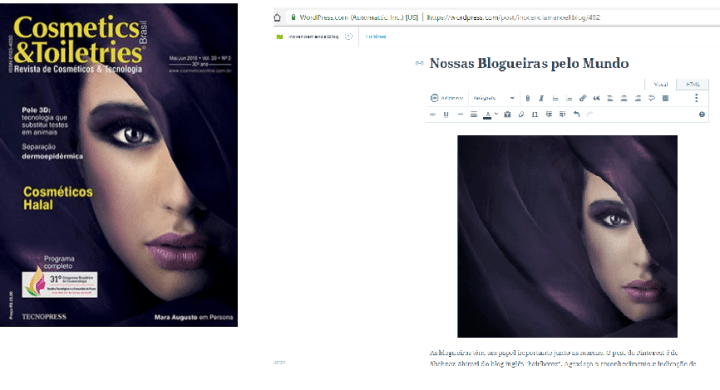Click the Add media button
Viewport: 720px width, 390px height.
click(x=446, y=98)
